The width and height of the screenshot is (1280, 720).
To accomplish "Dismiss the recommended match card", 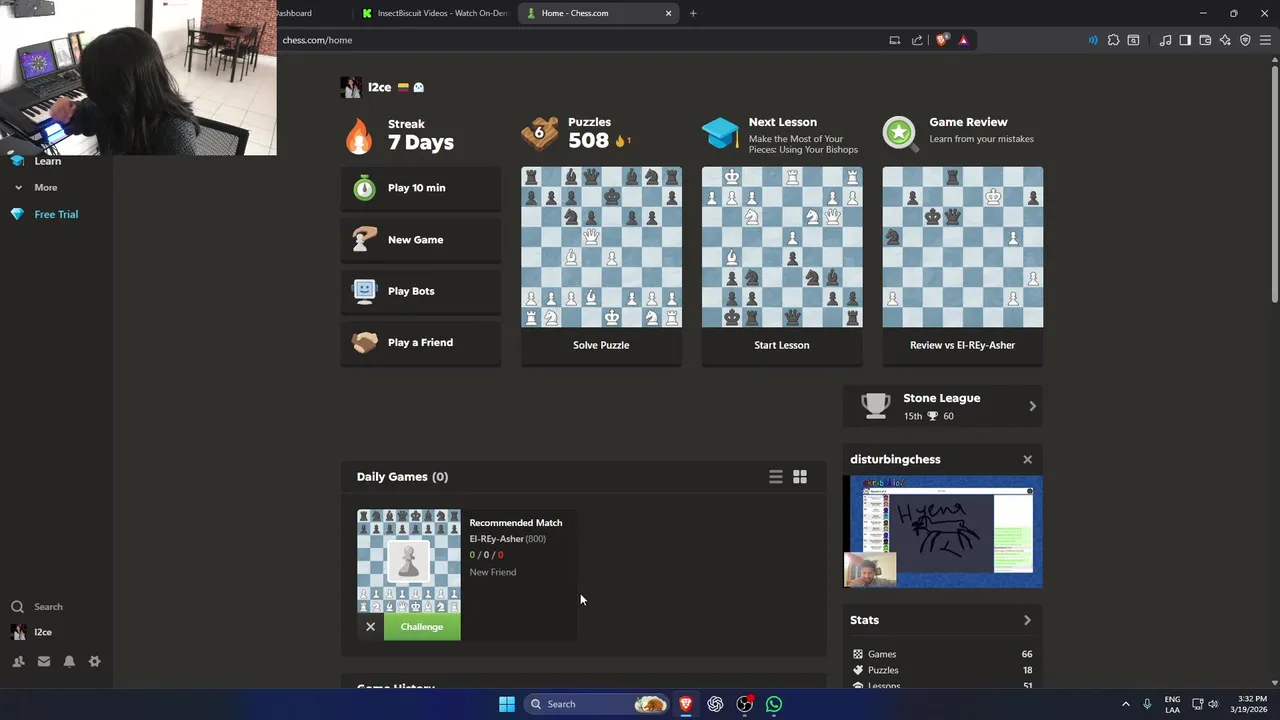I will pos(370,627).
